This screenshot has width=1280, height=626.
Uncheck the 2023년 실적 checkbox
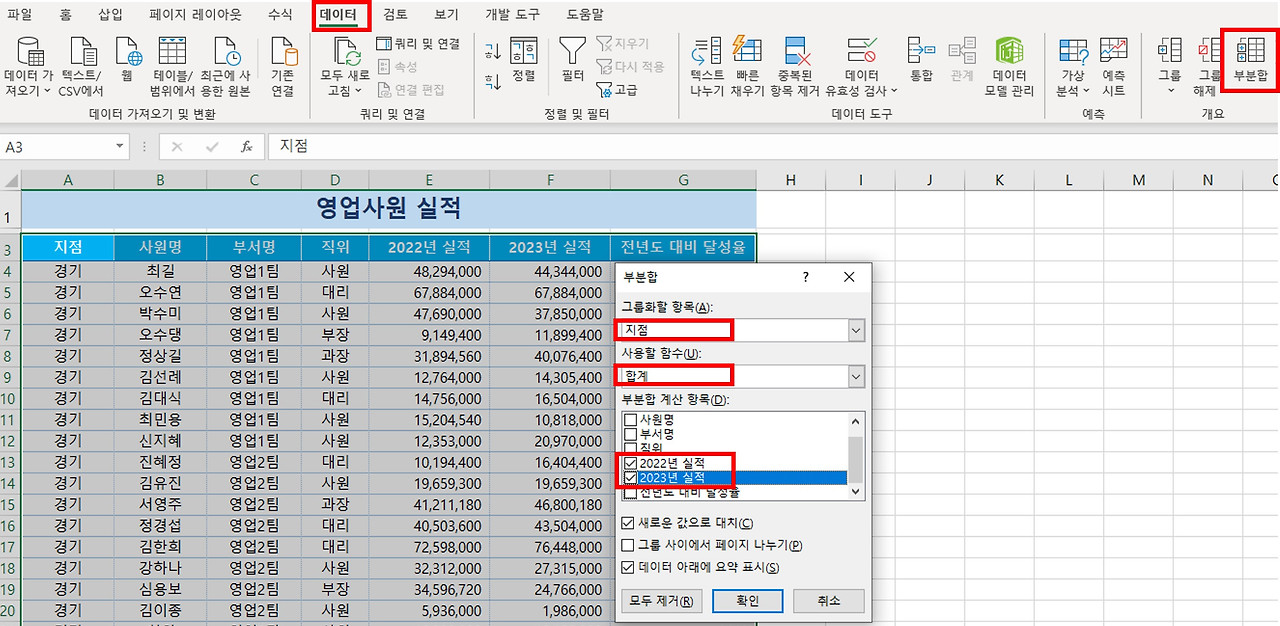point(630,478)
